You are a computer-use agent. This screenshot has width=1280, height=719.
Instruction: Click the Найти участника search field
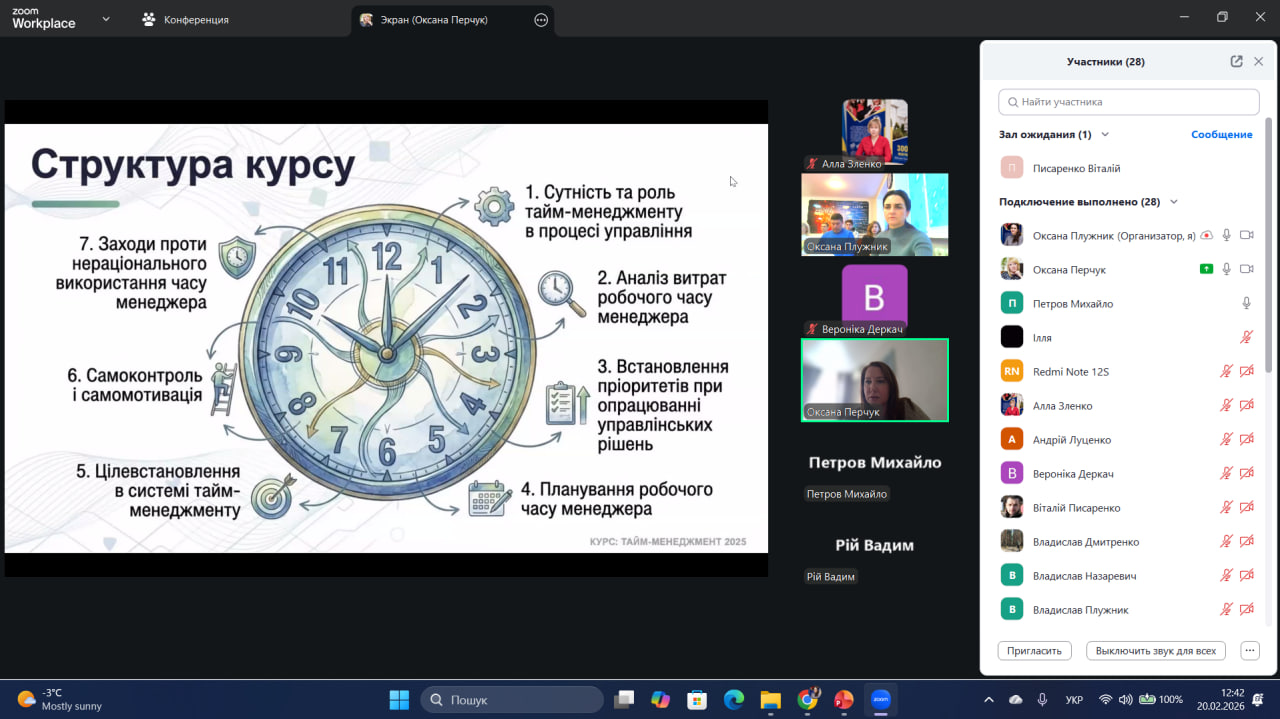pos(1128,102)
